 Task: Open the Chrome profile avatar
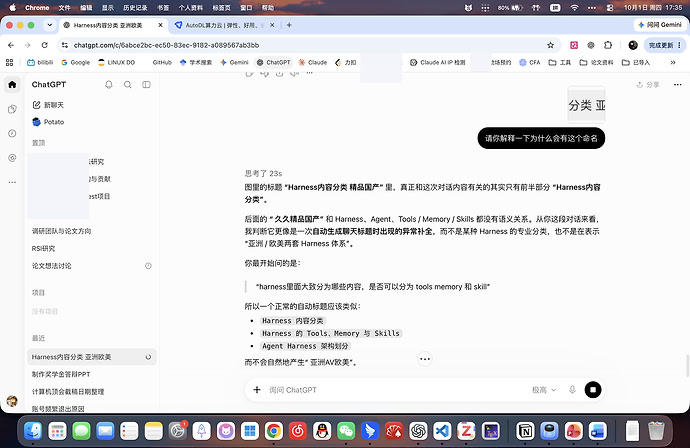point(633,45)
